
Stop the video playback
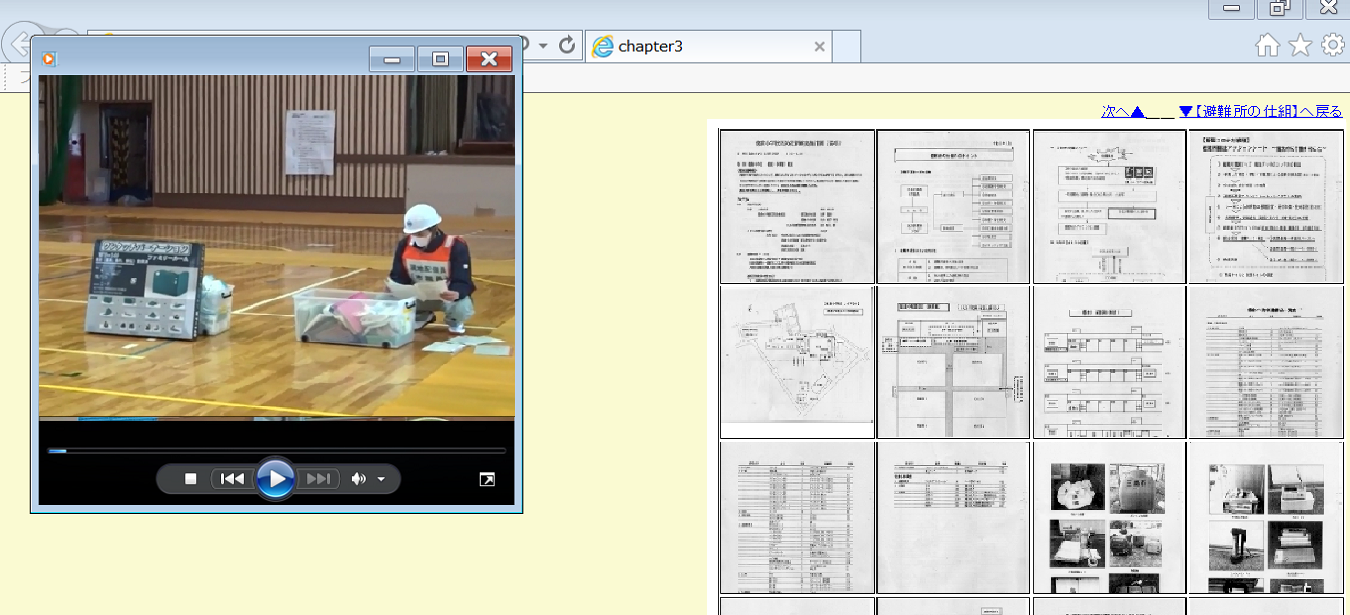coord(190,479)
